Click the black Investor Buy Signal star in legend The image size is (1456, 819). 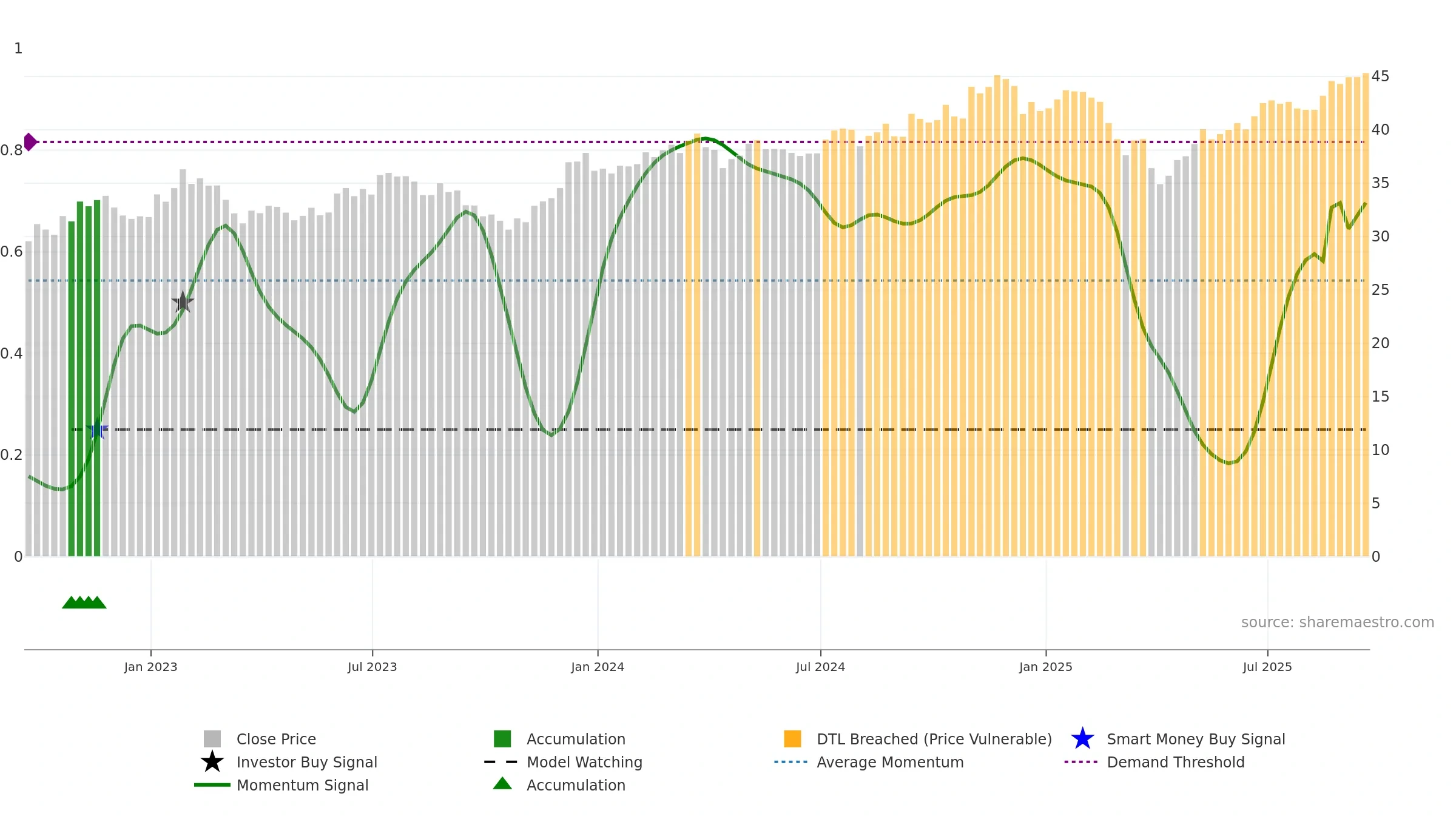click(212, 762)
